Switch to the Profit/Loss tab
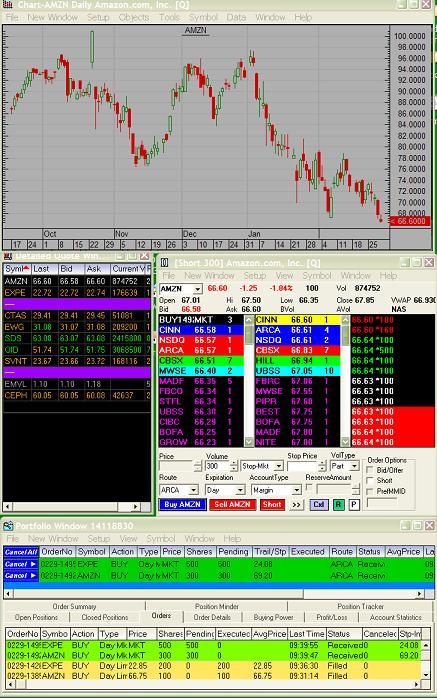The width and height of the screenshot is (437, 698). tap(332, 617)
